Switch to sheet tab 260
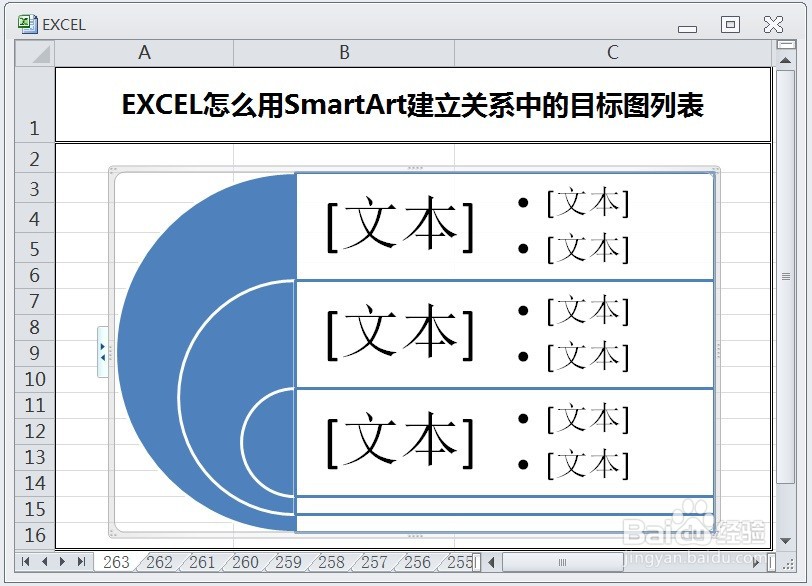This screenshot has width=812, height=586. [245, 562]
